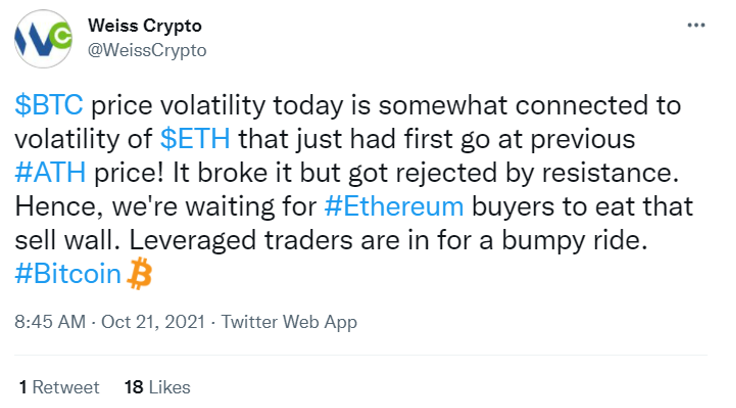Follow the #ATH hashtag
The height and width of the screenshot is (408, 736).
coord(50,172)
